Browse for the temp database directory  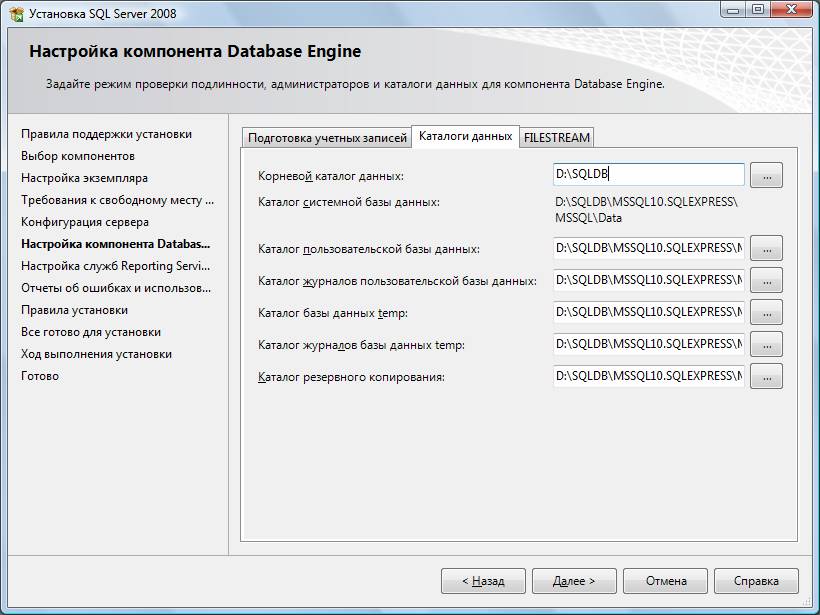[766, 312]
